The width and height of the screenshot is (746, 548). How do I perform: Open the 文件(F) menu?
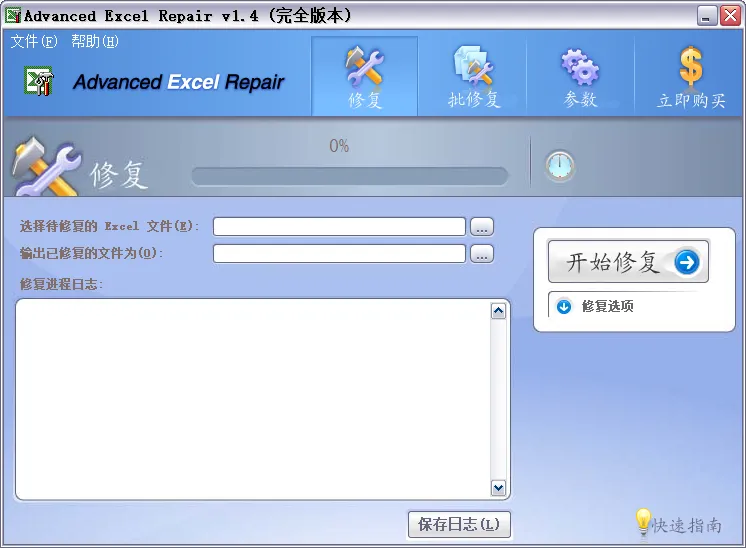34,41
